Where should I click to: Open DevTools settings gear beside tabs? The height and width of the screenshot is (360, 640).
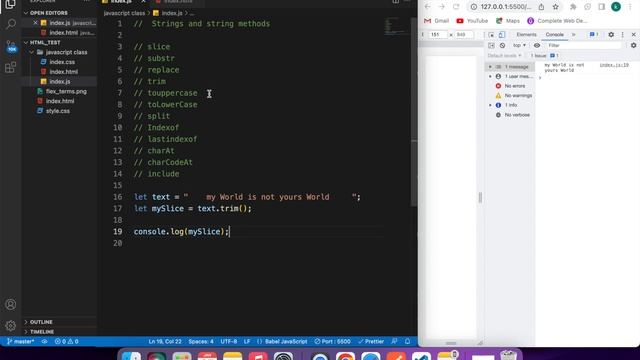611,35
